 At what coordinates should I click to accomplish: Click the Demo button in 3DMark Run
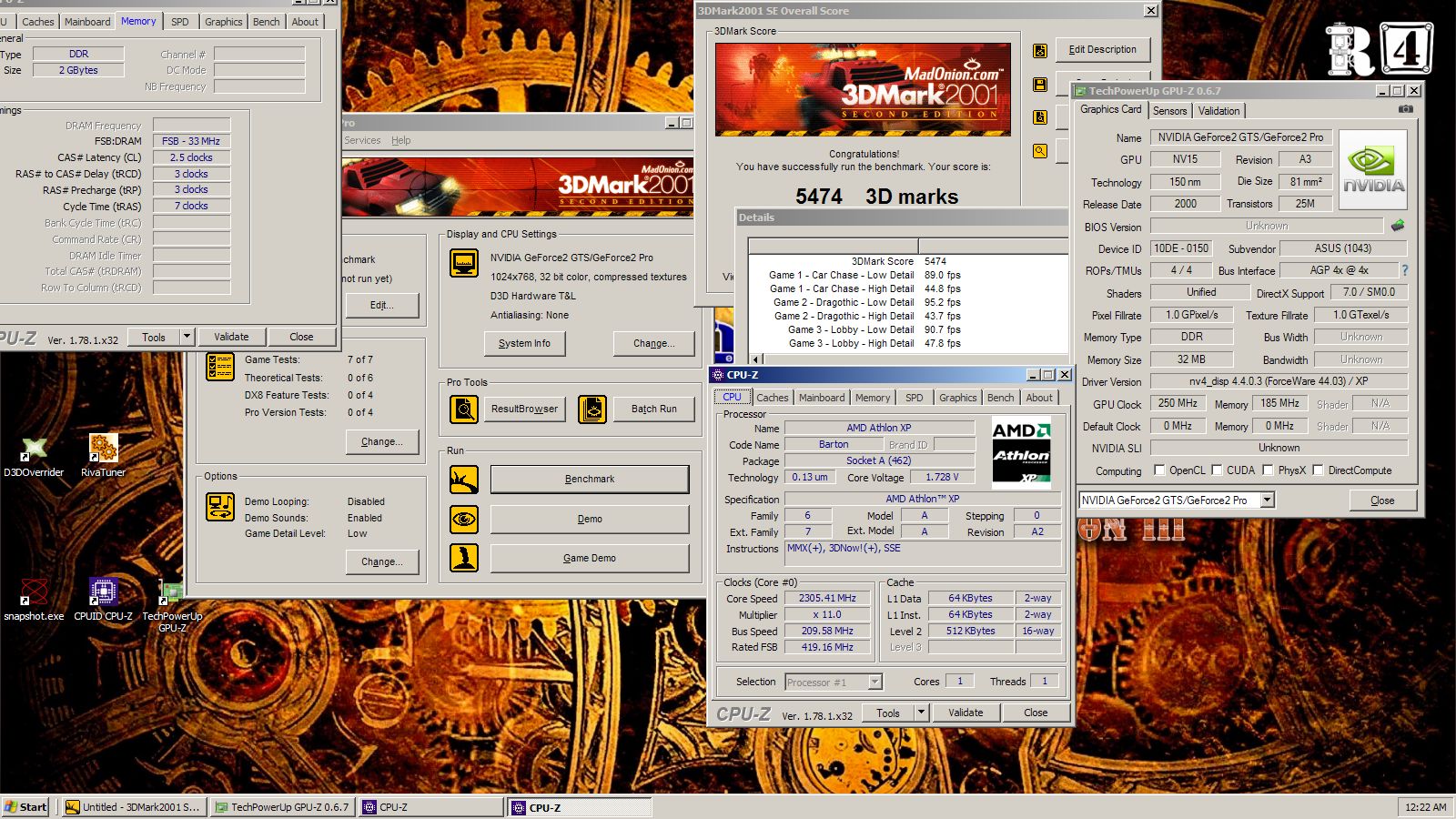[590, 520]
